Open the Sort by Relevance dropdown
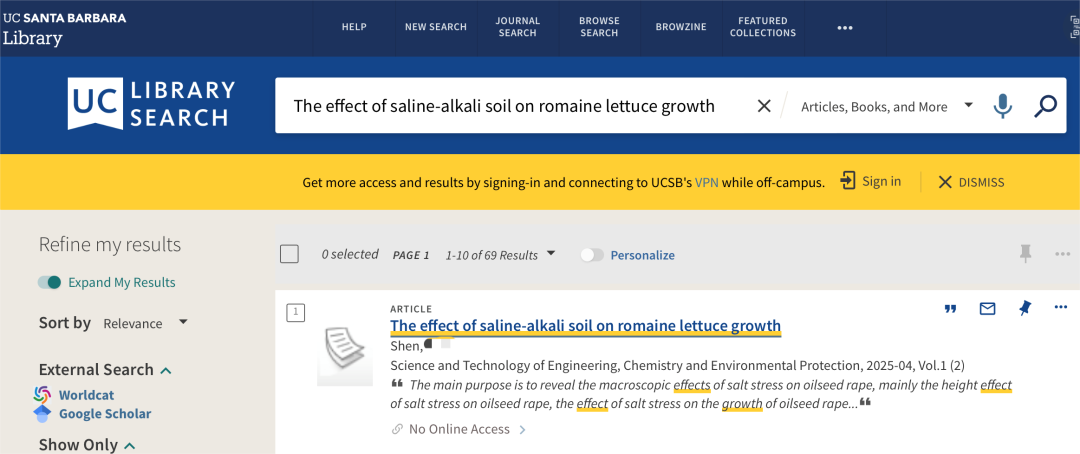 coord(145,323)
